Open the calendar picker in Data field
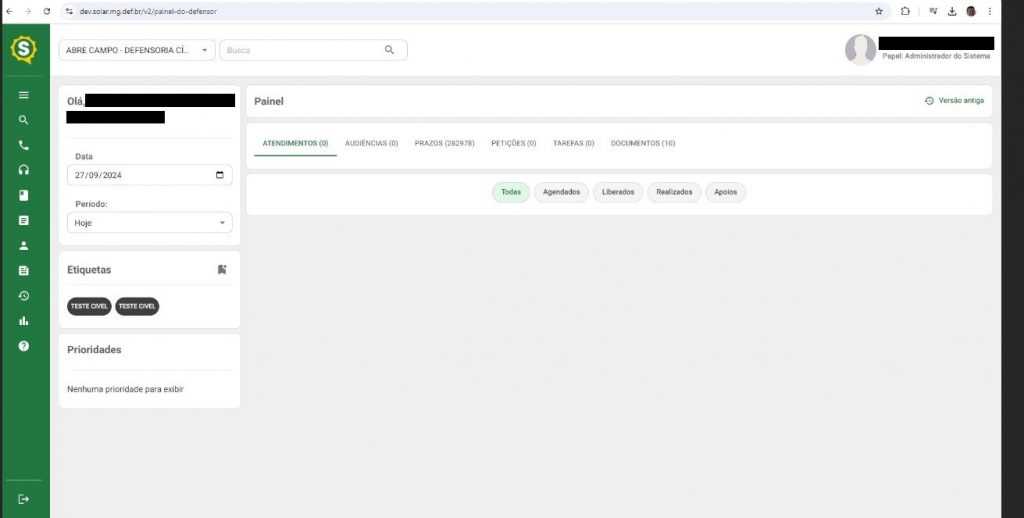Image resolution: width=1024 pixels, height=518 pixels. pyautogui.click(x=220, y=175)
